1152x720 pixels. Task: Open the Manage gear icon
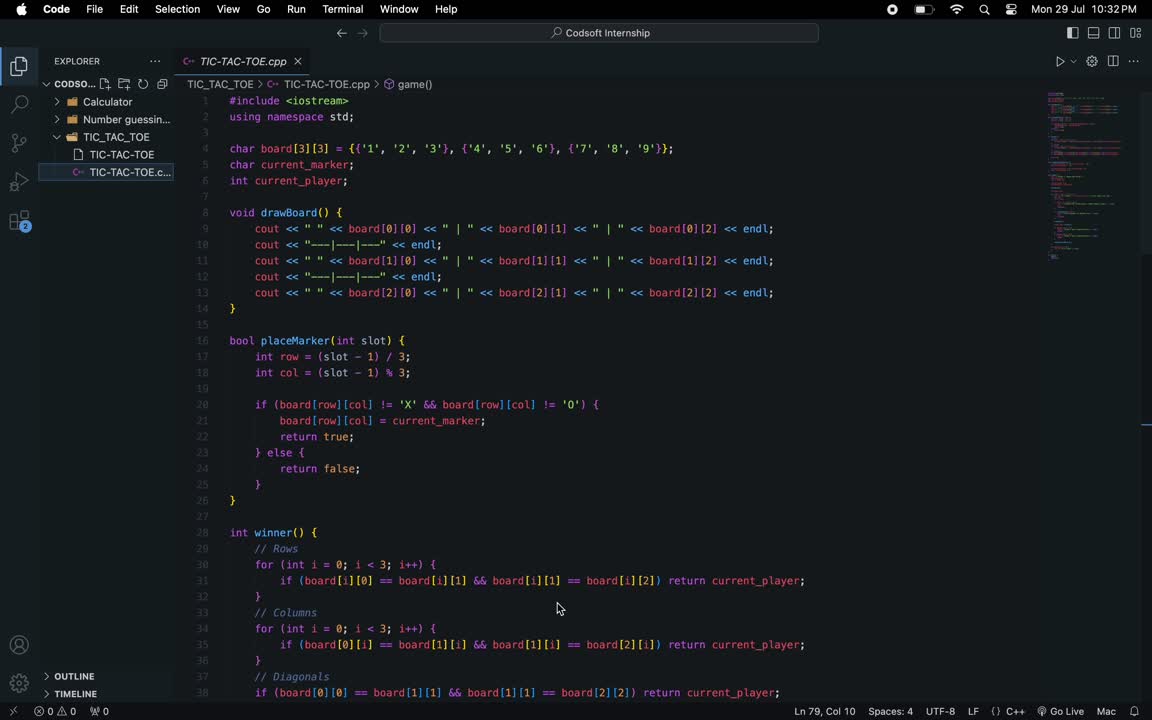tap(19, 684)
